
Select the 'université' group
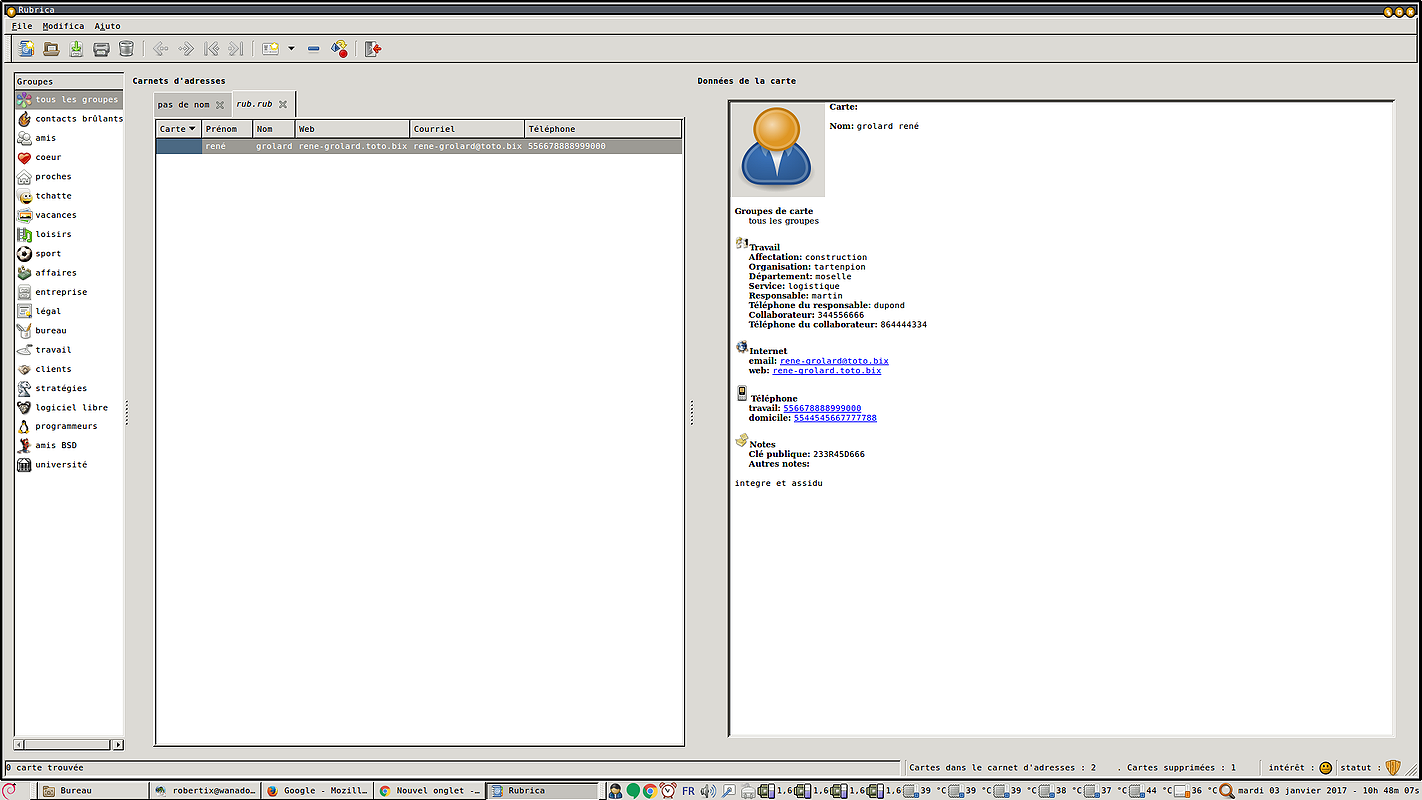pyautogui.click(x=68, y=465)
